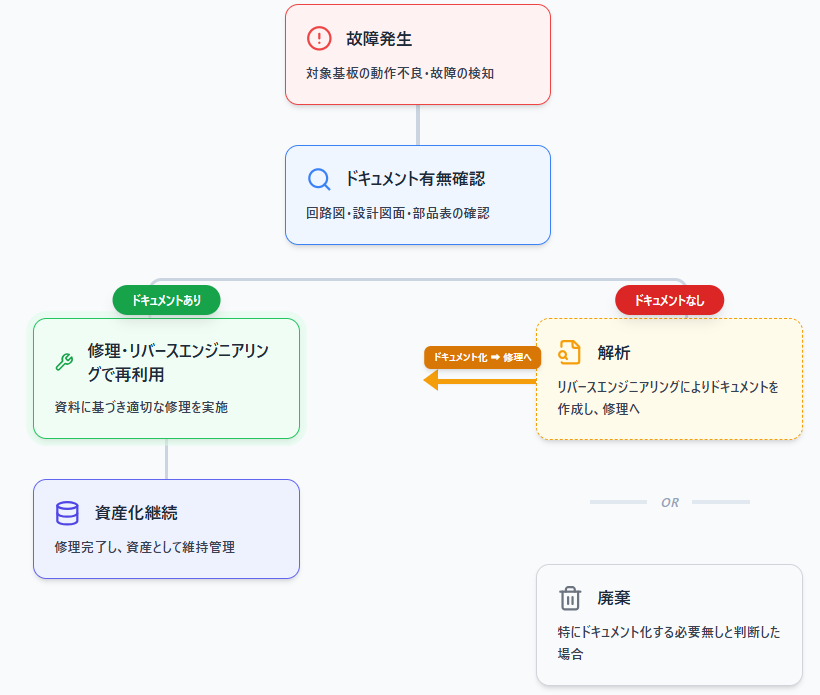
Task: Click the ドキュメント有無確認 heading
Action: [415, 180]
